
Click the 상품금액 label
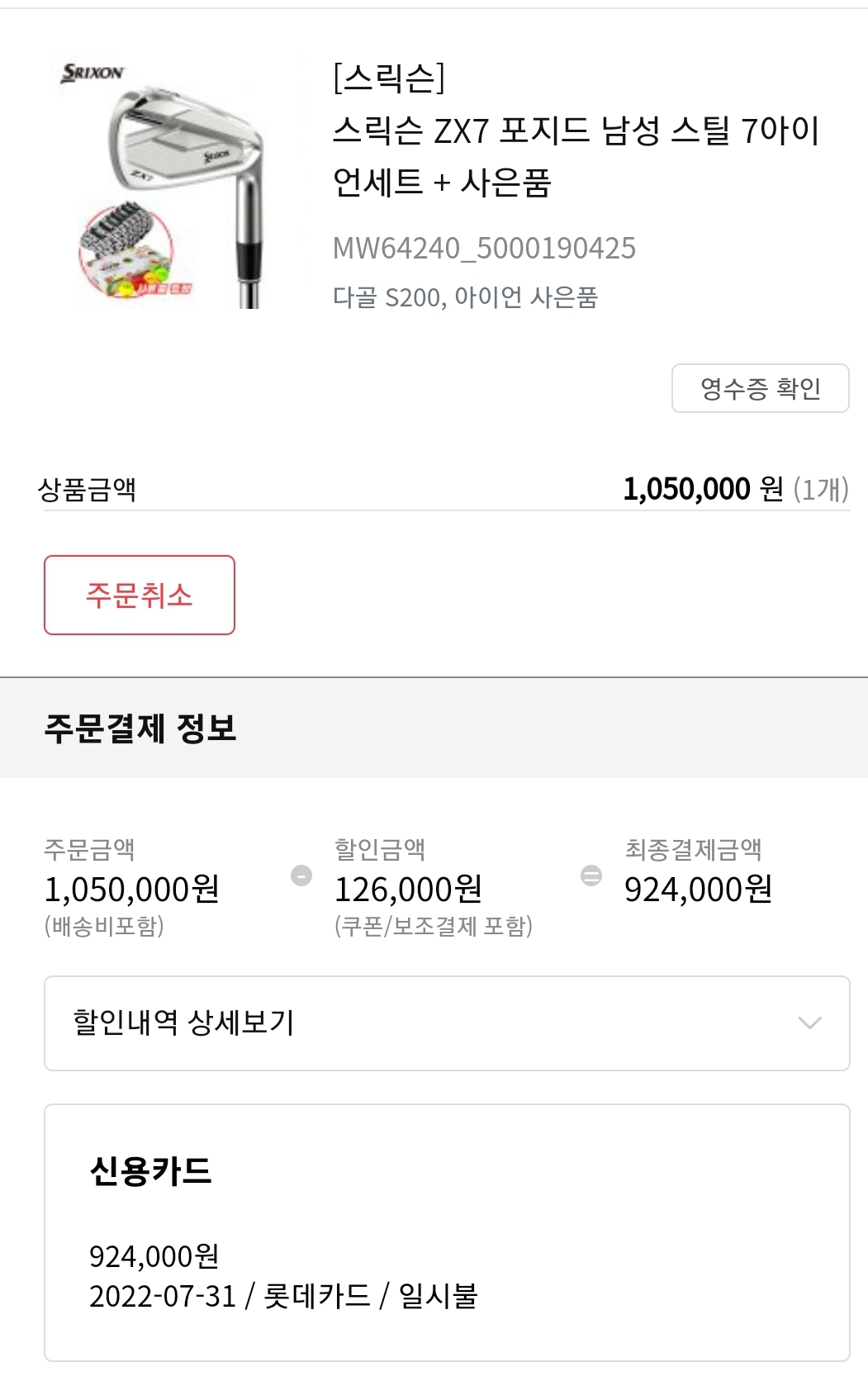pos(87,489)
